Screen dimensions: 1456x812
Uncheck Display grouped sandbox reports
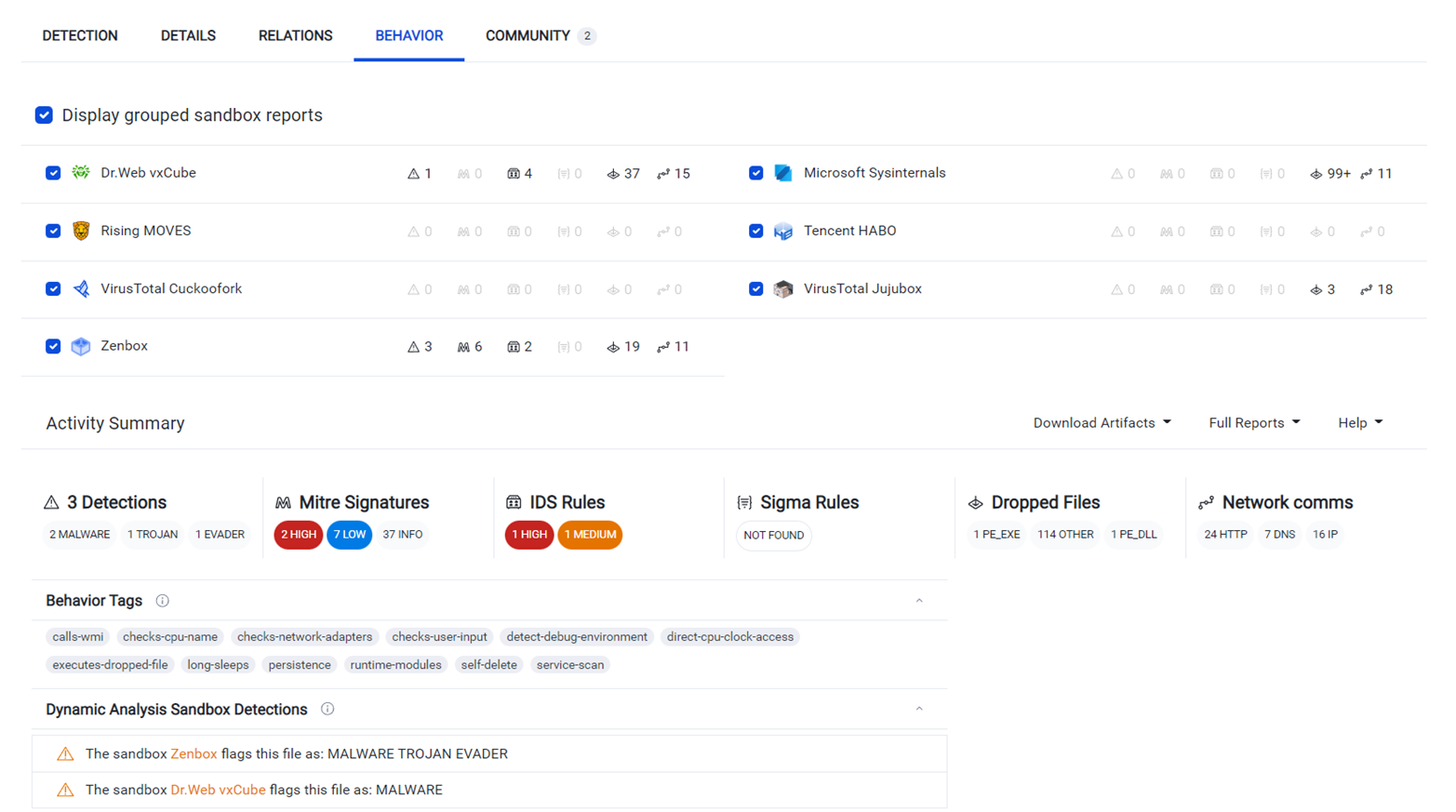point(44,115)
